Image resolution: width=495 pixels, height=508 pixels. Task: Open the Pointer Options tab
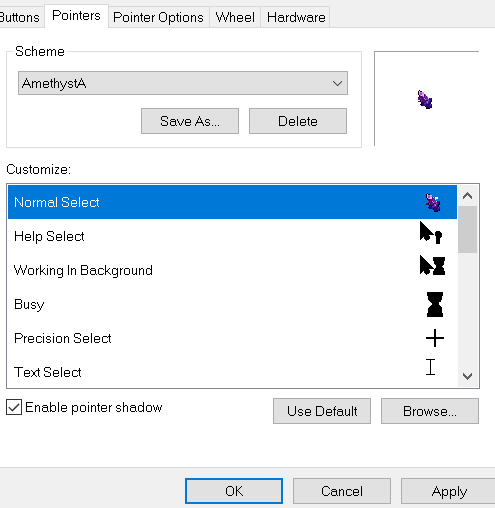tap(158, 17)
